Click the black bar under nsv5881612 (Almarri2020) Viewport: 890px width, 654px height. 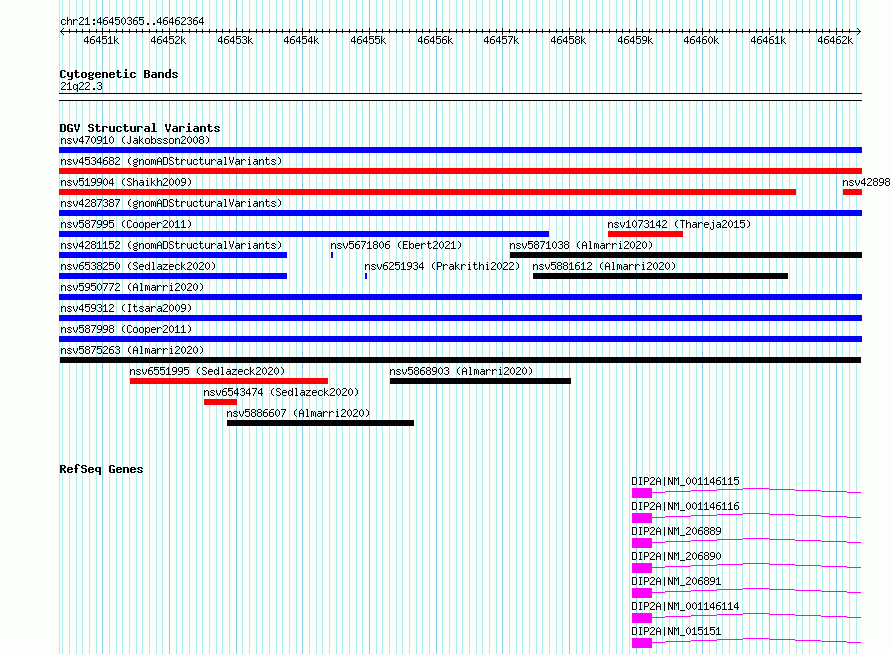point(660,276)
